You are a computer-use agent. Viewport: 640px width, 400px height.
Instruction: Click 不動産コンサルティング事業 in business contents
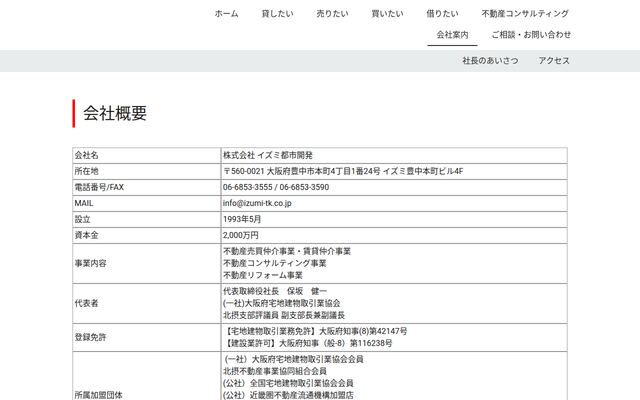(275, 263)
